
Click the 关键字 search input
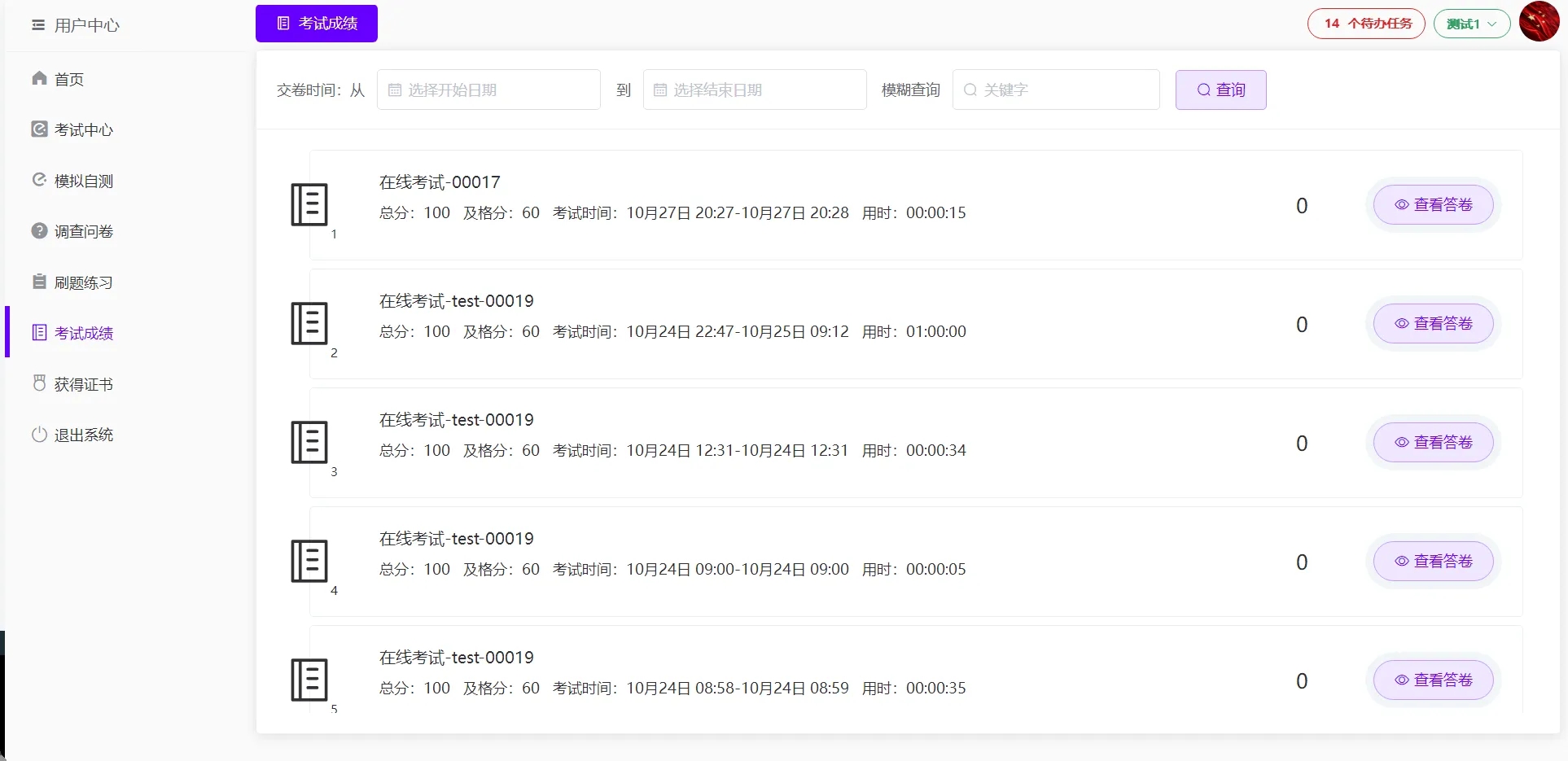click(x=1056, y=90)
